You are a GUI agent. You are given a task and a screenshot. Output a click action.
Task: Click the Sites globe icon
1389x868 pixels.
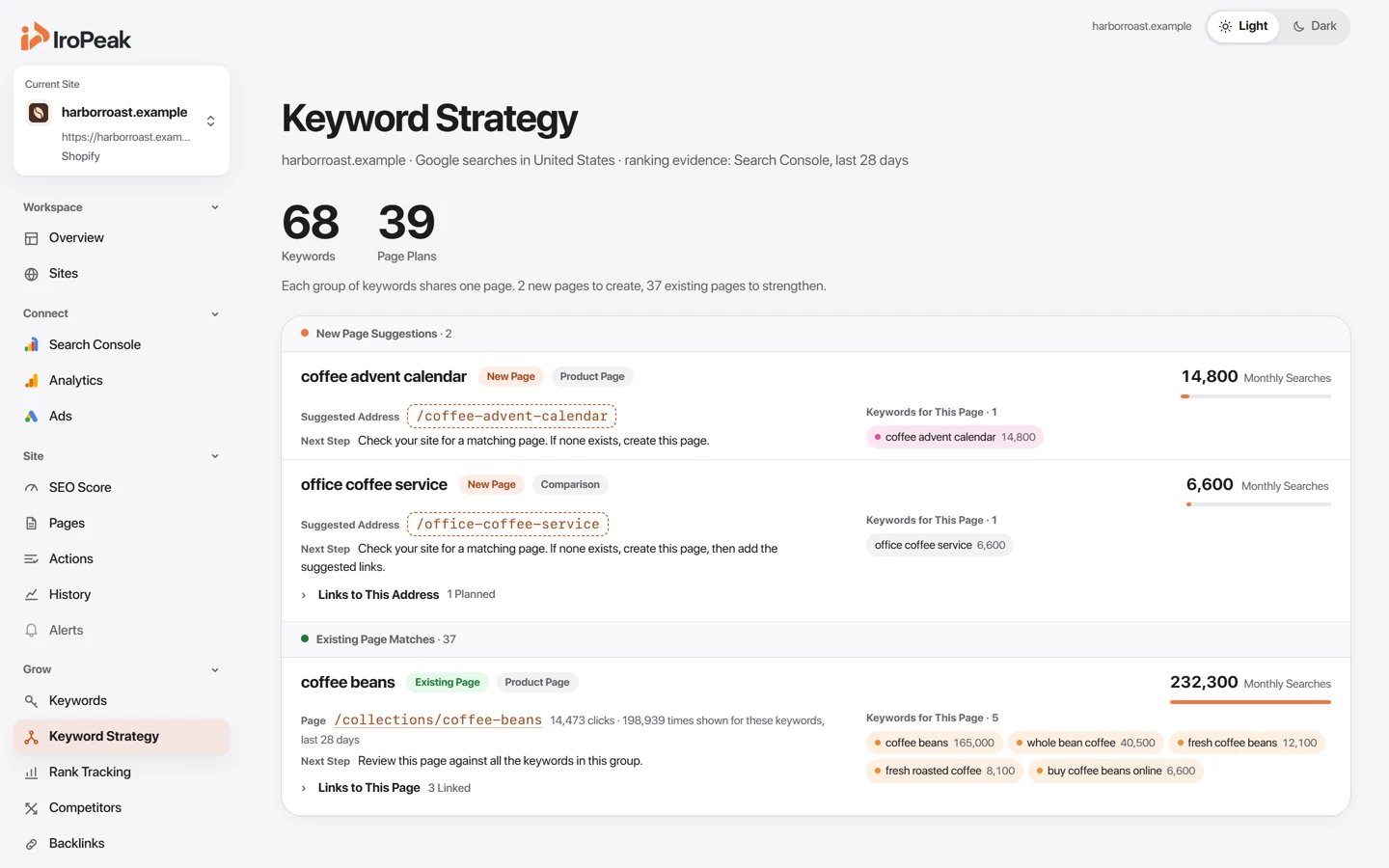click(x=31, y=274)
